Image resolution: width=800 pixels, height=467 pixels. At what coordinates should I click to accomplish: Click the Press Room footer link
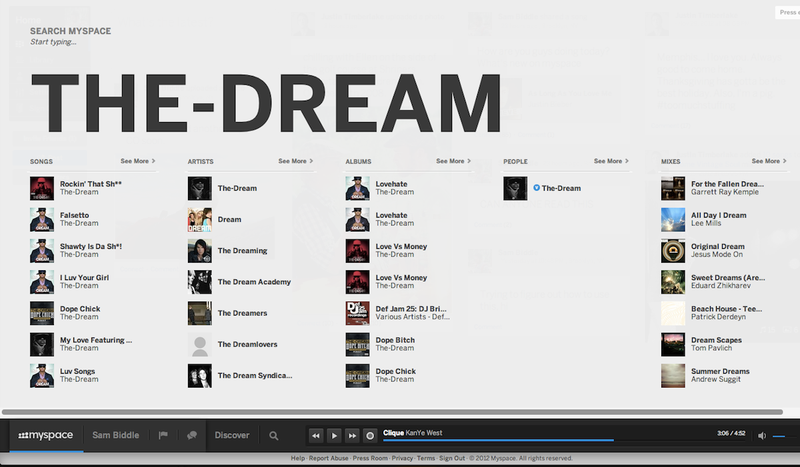click(370, 458)
